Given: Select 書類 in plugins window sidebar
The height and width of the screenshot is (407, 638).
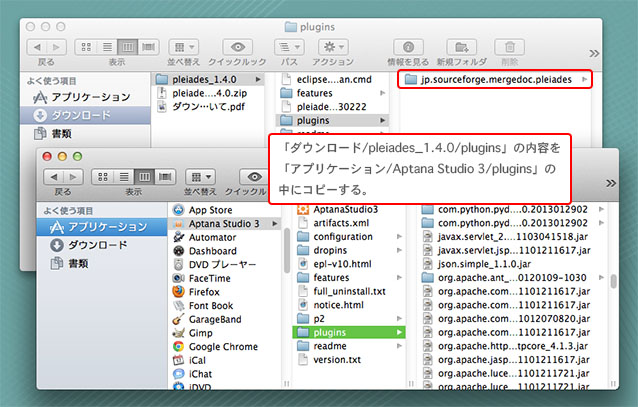Looking at the screenshot, I should [x=85, y=133].
